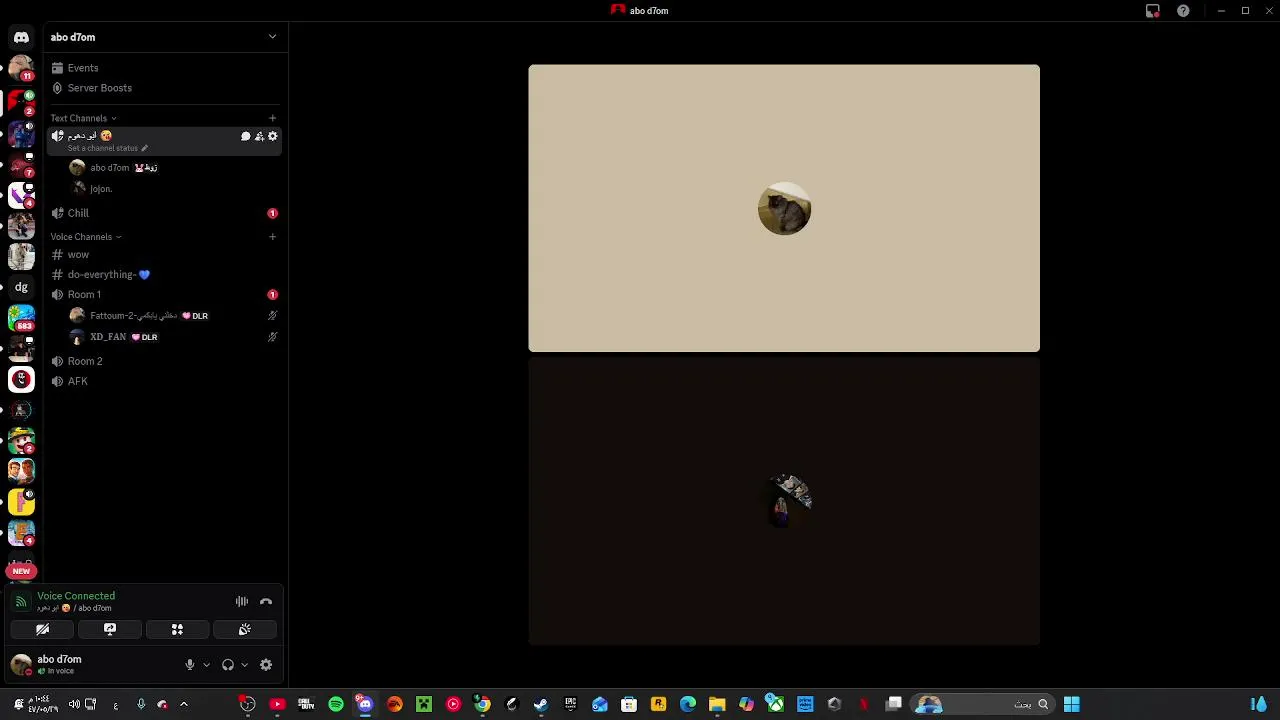1280x720 pixels.
Task: Show hidden system tray icons arrow
Action: click(x=183, y=704)
